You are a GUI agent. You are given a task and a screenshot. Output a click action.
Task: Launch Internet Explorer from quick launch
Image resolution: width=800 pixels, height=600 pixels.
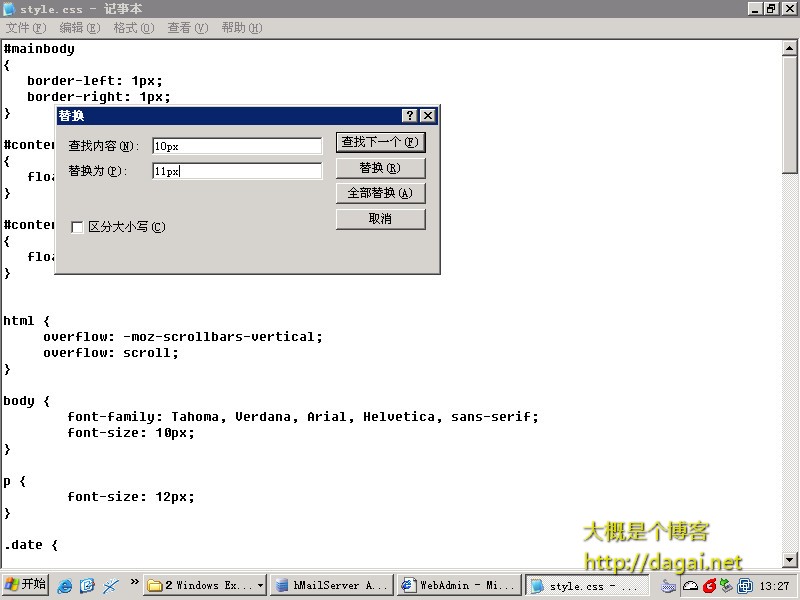point(65,586)
